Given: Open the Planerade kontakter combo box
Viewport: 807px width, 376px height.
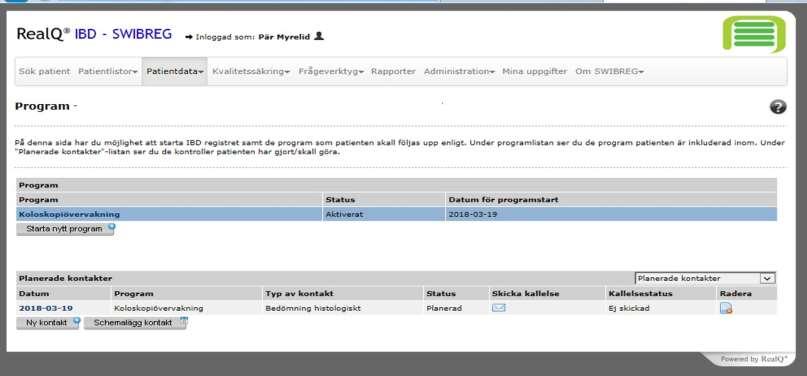Looking at the screenshot, I should pos(705,278).
